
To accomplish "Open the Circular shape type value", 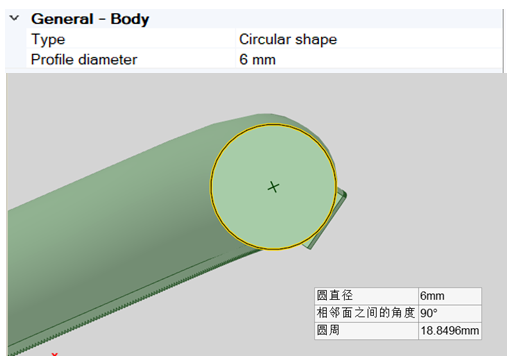I will point(288,39).
